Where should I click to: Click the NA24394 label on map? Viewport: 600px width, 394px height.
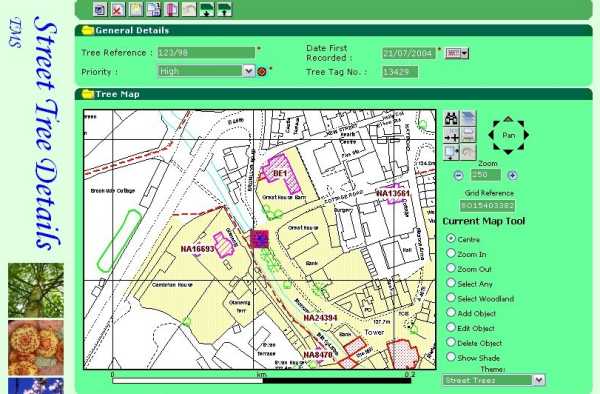[320, 318]
